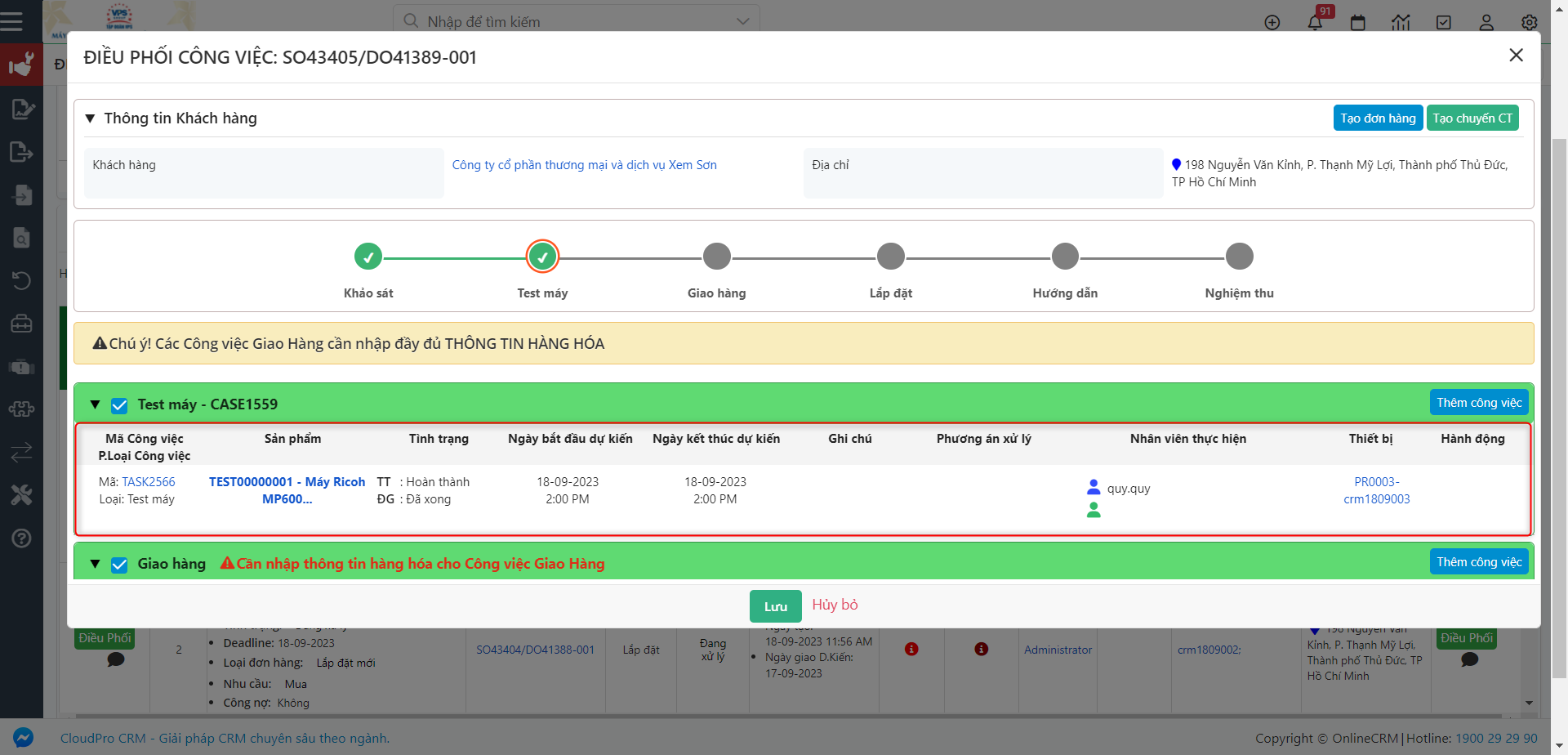Viewport: 1568px width, 755px height.
Task: Click the search input field
Action: coord(576,21)
